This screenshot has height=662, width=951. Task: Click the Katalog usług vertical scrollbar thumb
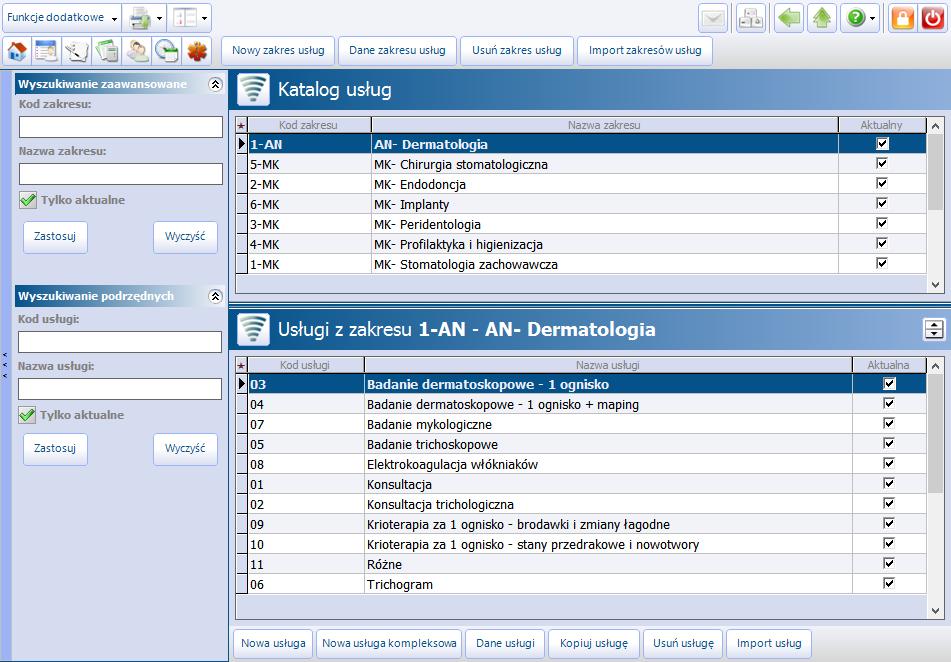coord(935,174)
